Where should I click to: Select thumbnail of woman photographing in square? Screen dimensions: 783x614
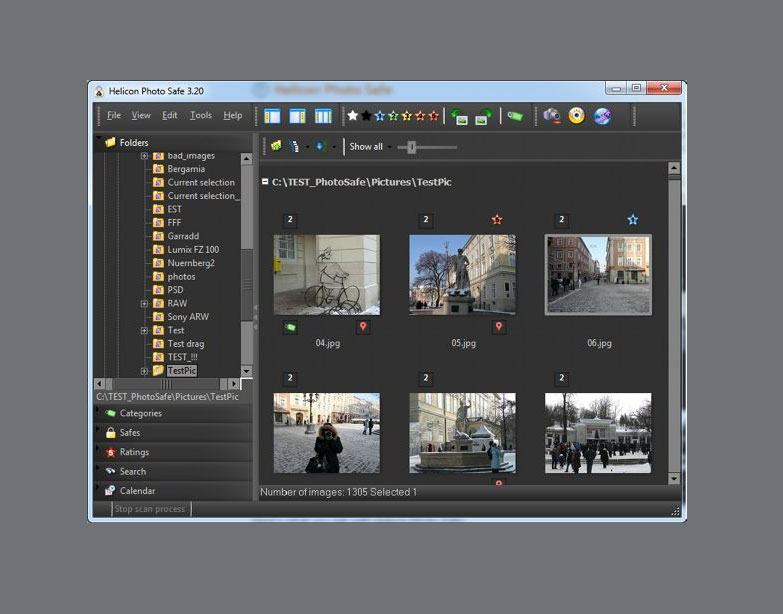(327, 433)
